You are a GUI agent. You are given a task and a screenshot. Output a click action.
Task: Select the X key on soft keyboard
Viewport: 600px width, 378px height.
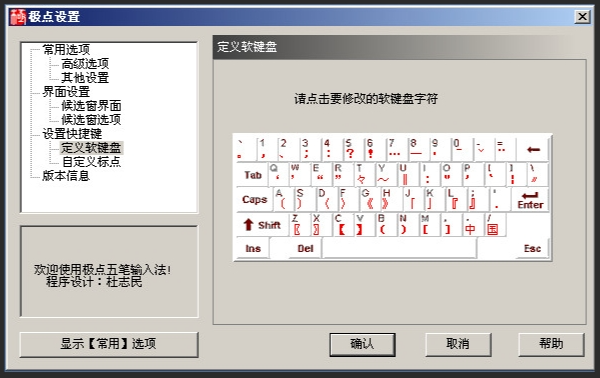pyautogui.click(x=321, y=225)
